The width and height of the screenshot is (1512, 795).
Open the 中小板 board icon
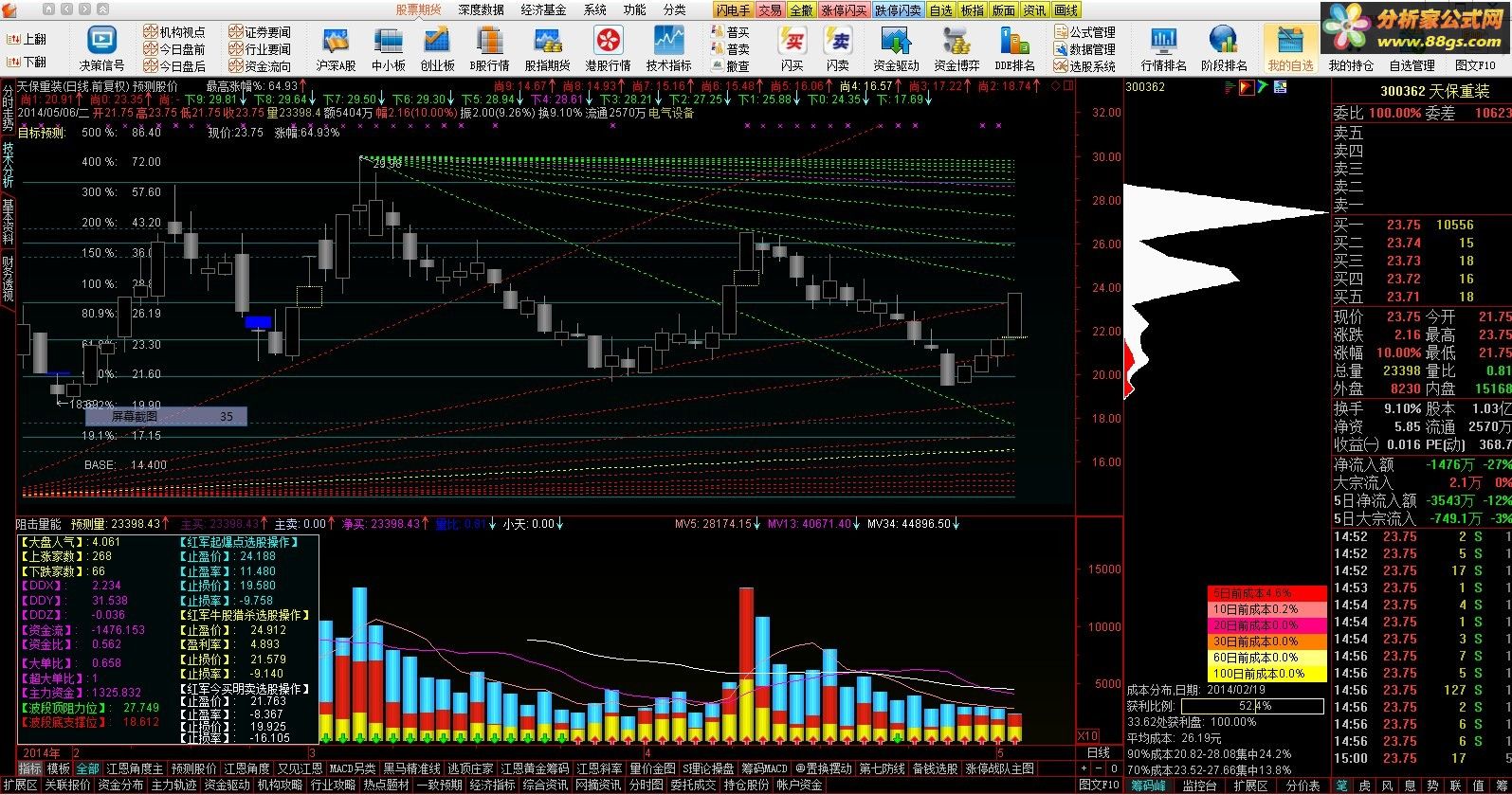tap(388, 47)
